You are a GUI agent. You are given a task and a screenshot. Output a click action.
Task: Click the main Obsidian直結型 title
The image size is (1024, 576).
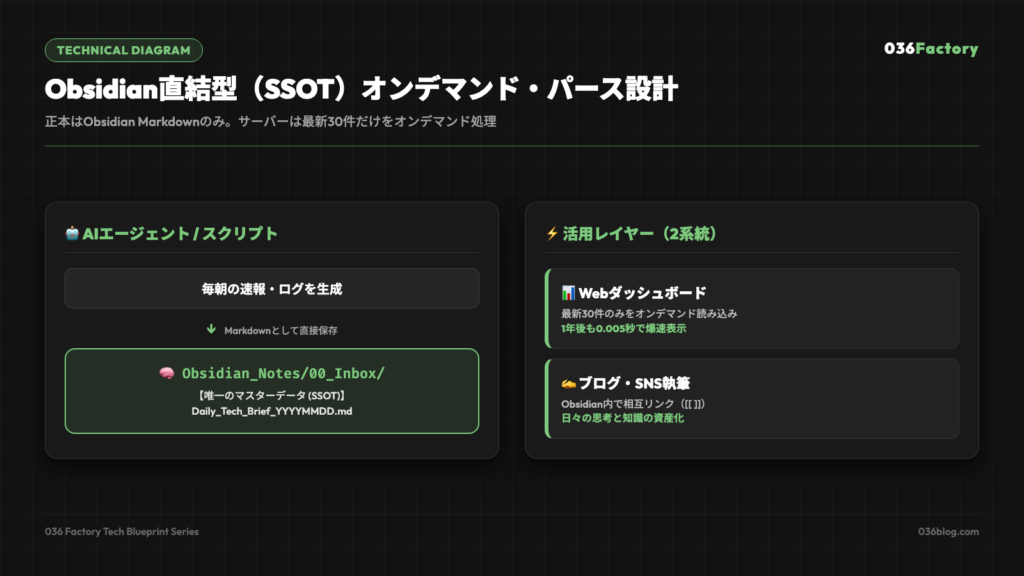click(361, 89)
